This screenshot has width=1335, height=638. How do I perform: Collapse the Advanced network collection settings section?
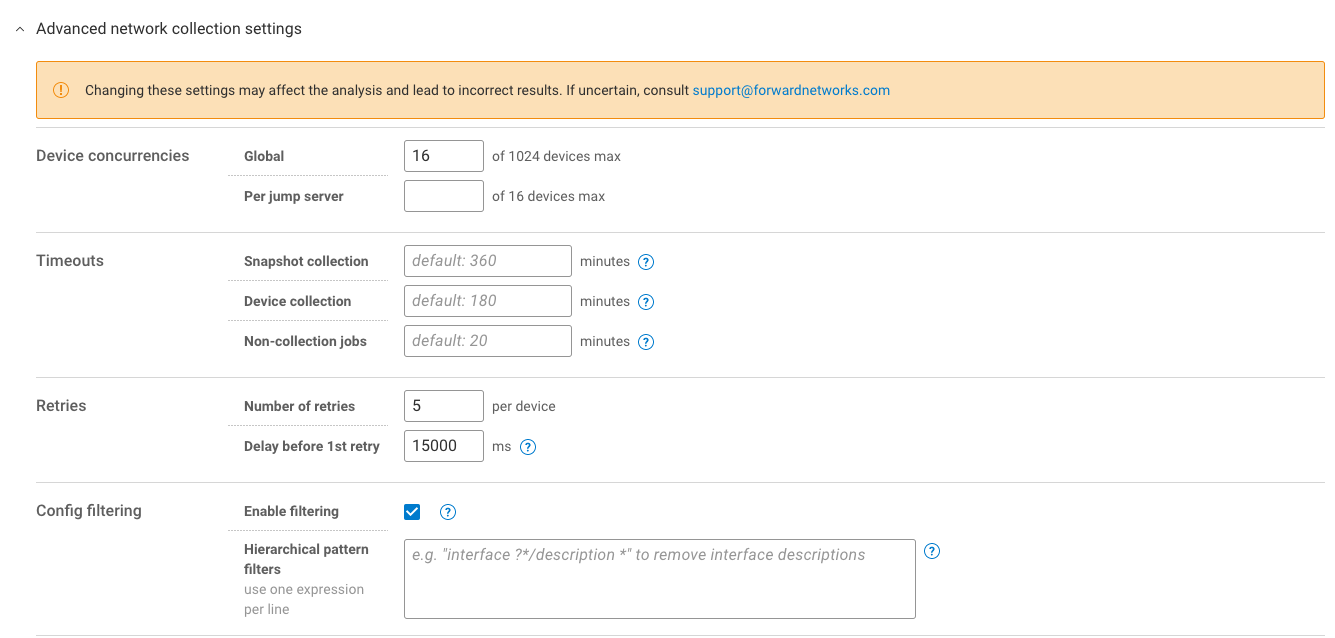click(20, 30)
